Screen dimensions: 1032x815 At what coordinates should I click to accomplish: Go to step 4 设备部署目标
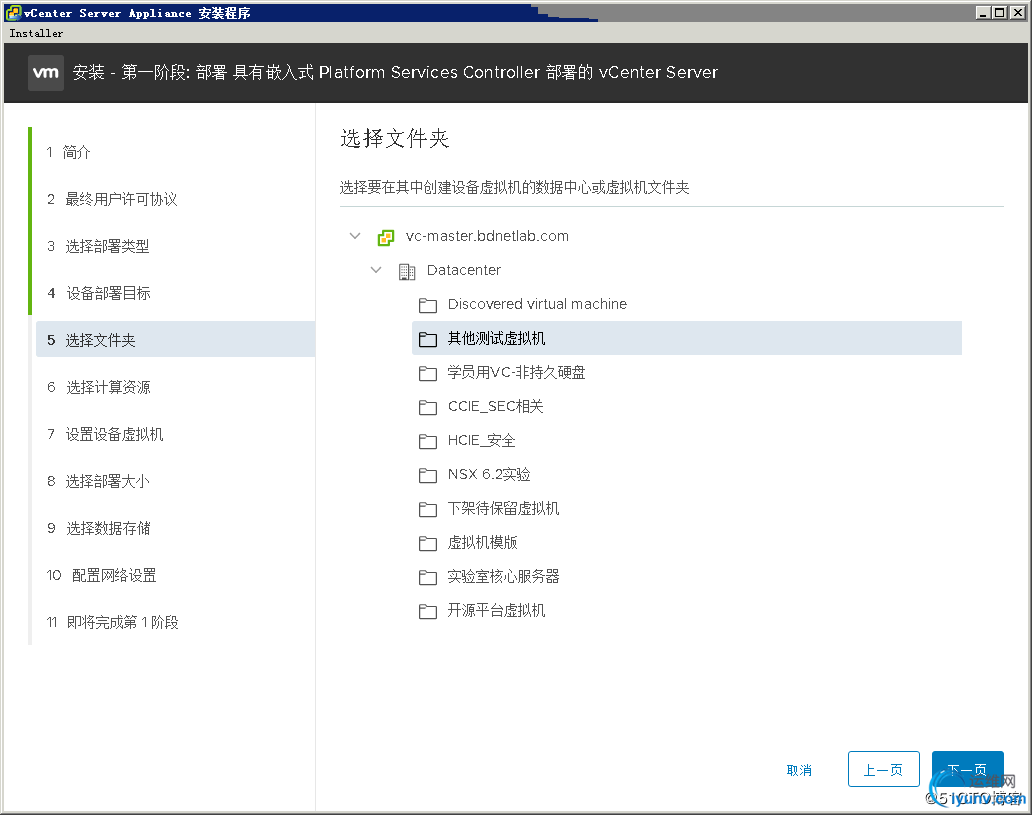[99, 293]
